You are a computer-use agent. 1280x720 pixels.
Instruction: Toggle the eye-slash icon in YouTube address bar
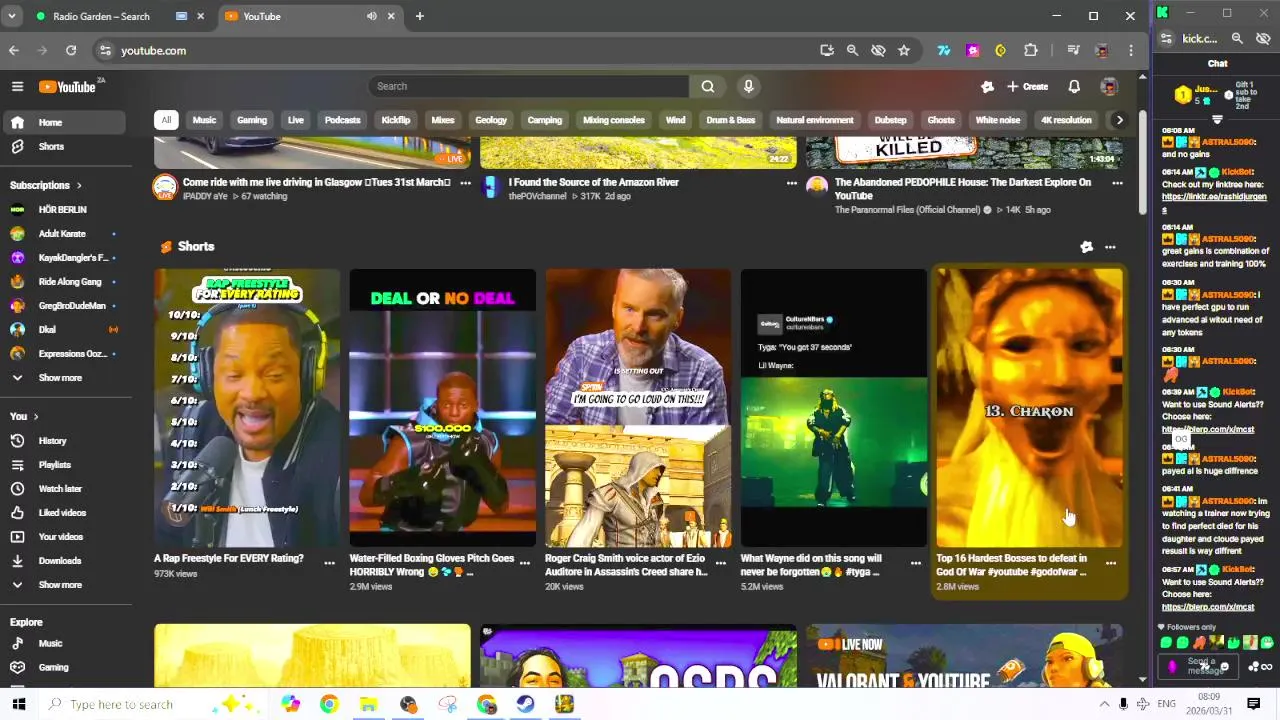pyautogui.click(x=878, y=50)
